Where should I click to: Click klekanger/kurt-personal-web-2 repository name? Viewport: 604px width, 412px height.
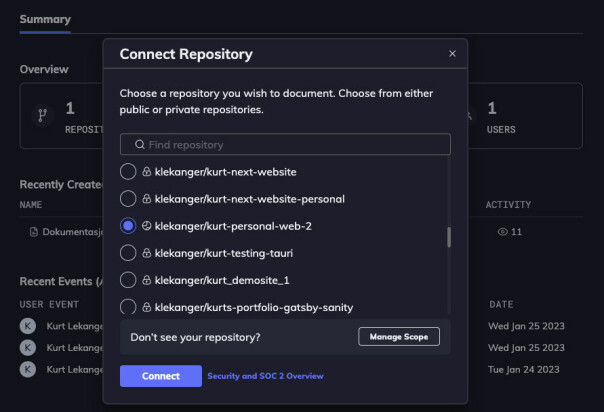click(x=233, y=226)
